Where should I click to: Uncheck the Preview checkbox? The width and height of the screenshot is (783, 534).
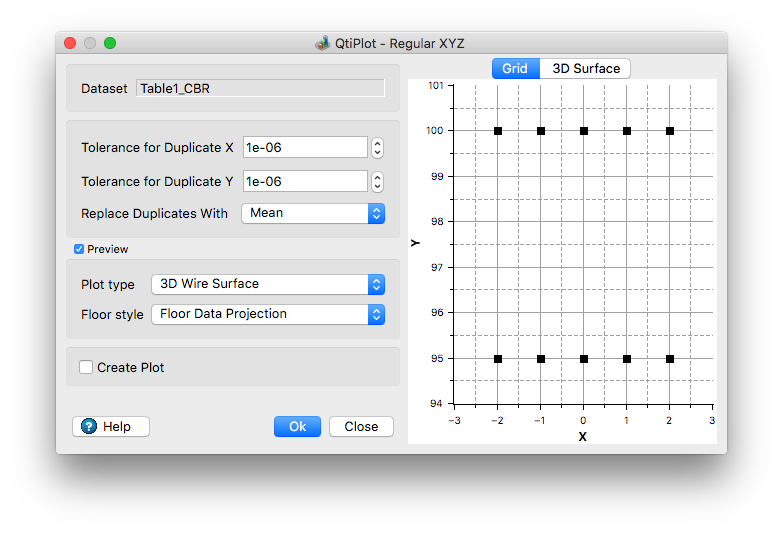pos(79,249)
